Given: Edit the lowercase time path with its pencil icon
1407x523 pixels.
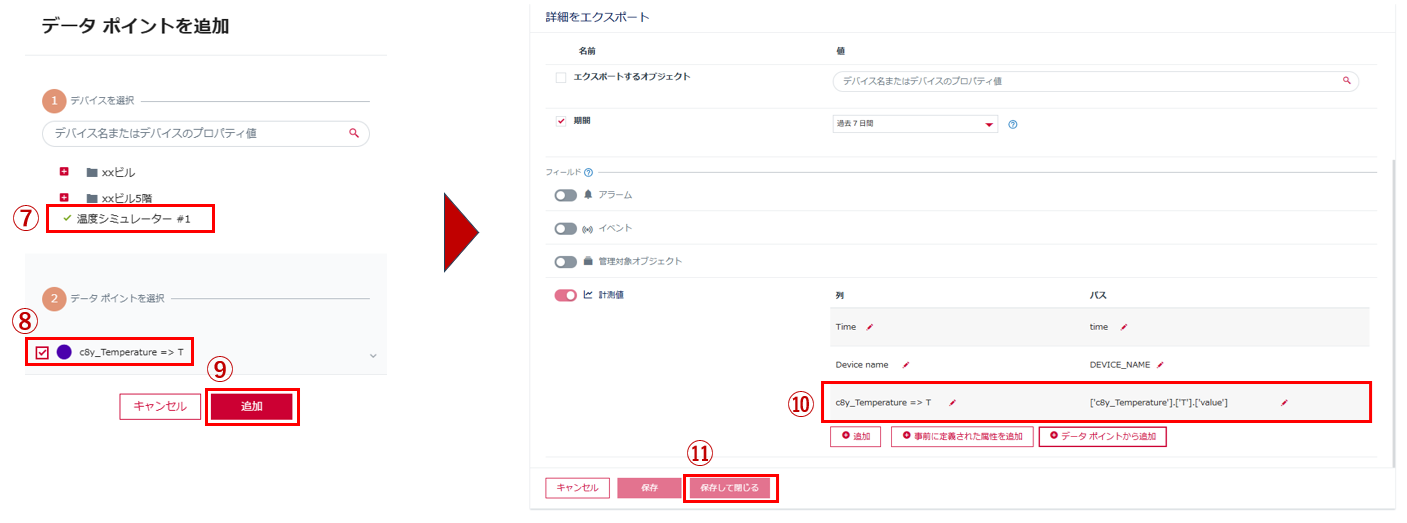Looking at the screenshot, I should coord(1124,327).
